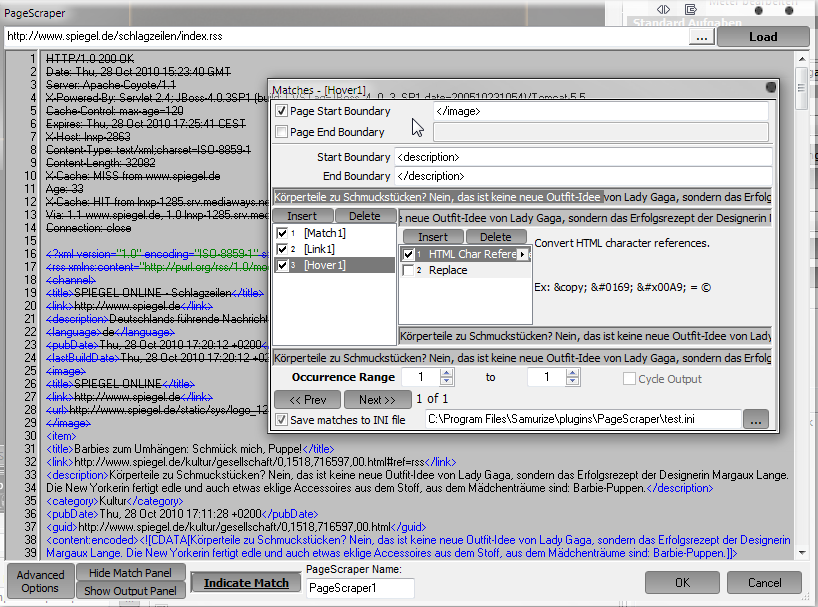This screenshot has width=818, height=607.
Task: Enable Page End Boundary checkbox
Action: click(x=282, y=132)
